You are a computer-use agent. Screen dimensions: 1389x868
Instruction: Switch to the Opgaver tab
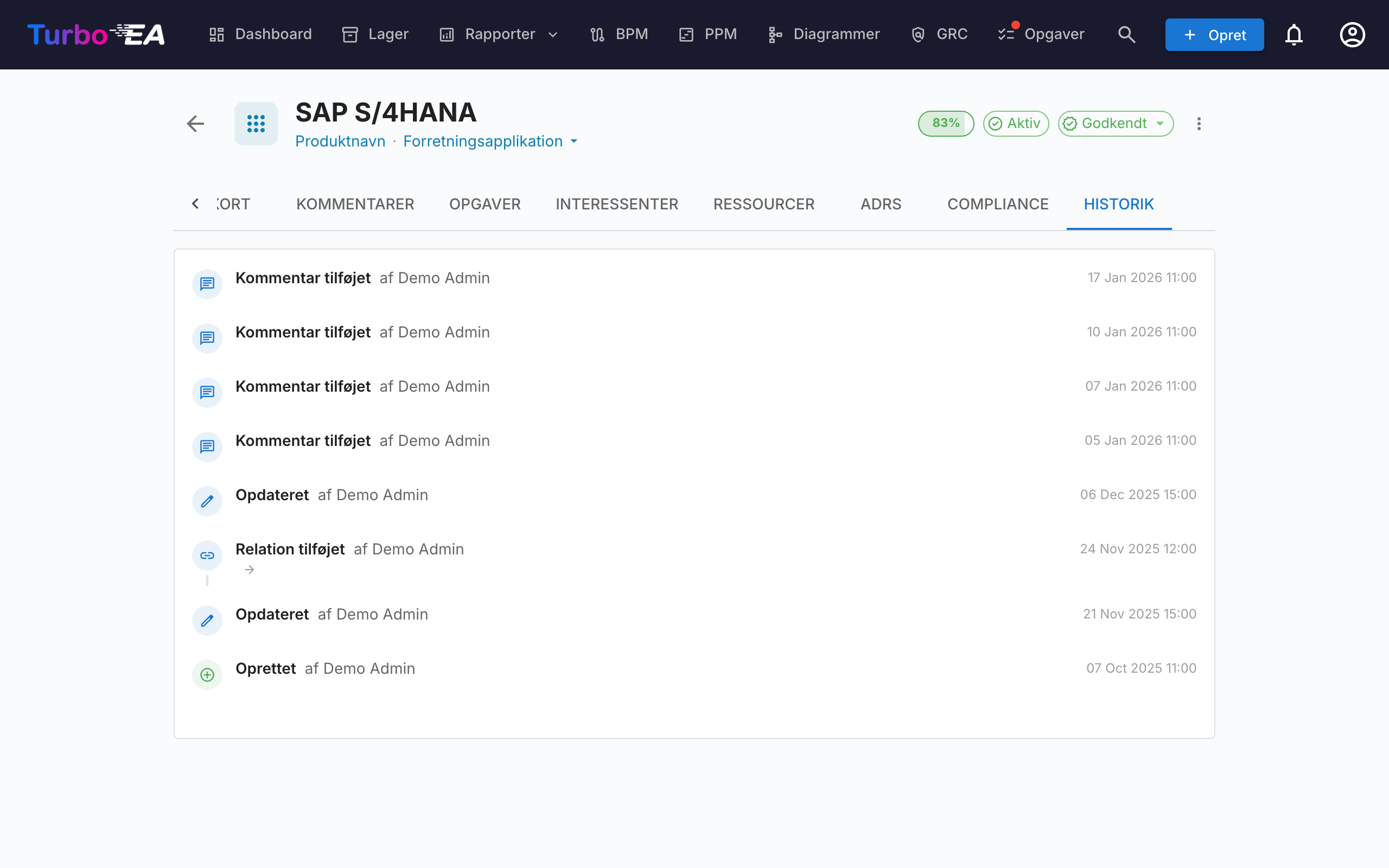[x=485, y=204]
